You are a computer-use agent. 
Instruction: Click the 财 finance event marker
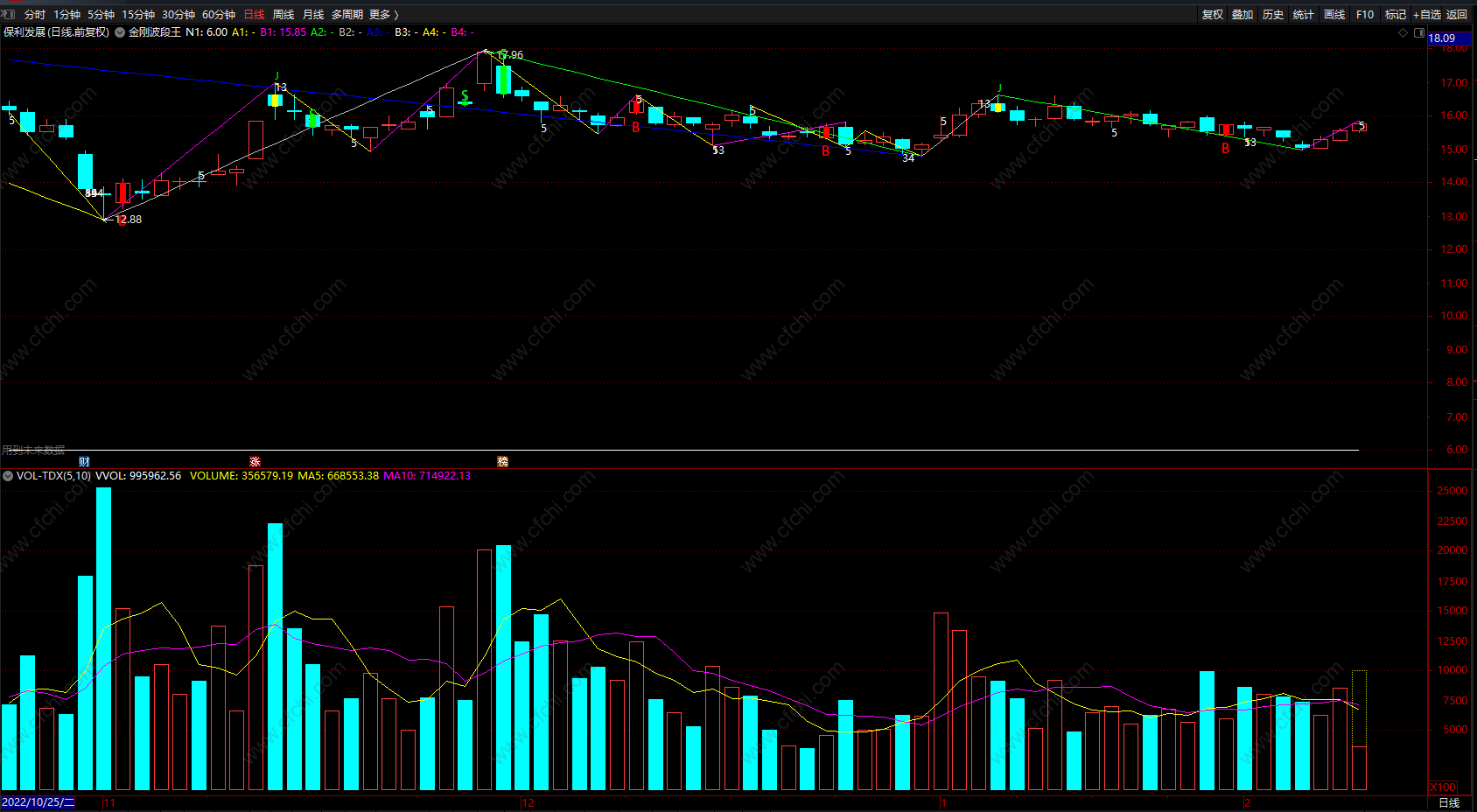tap(84, 461)
